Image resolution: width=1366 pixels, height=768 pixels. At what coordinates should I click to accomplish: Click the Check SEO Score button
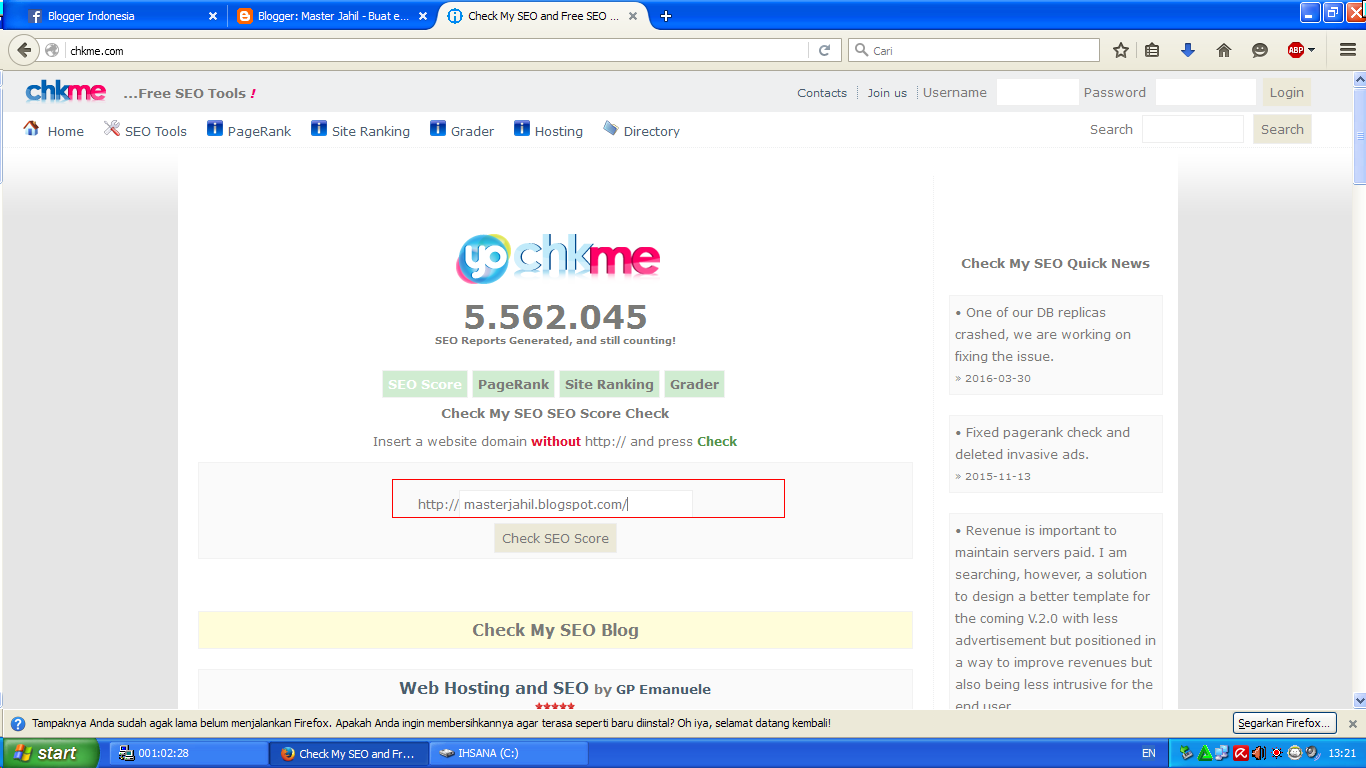555,538
